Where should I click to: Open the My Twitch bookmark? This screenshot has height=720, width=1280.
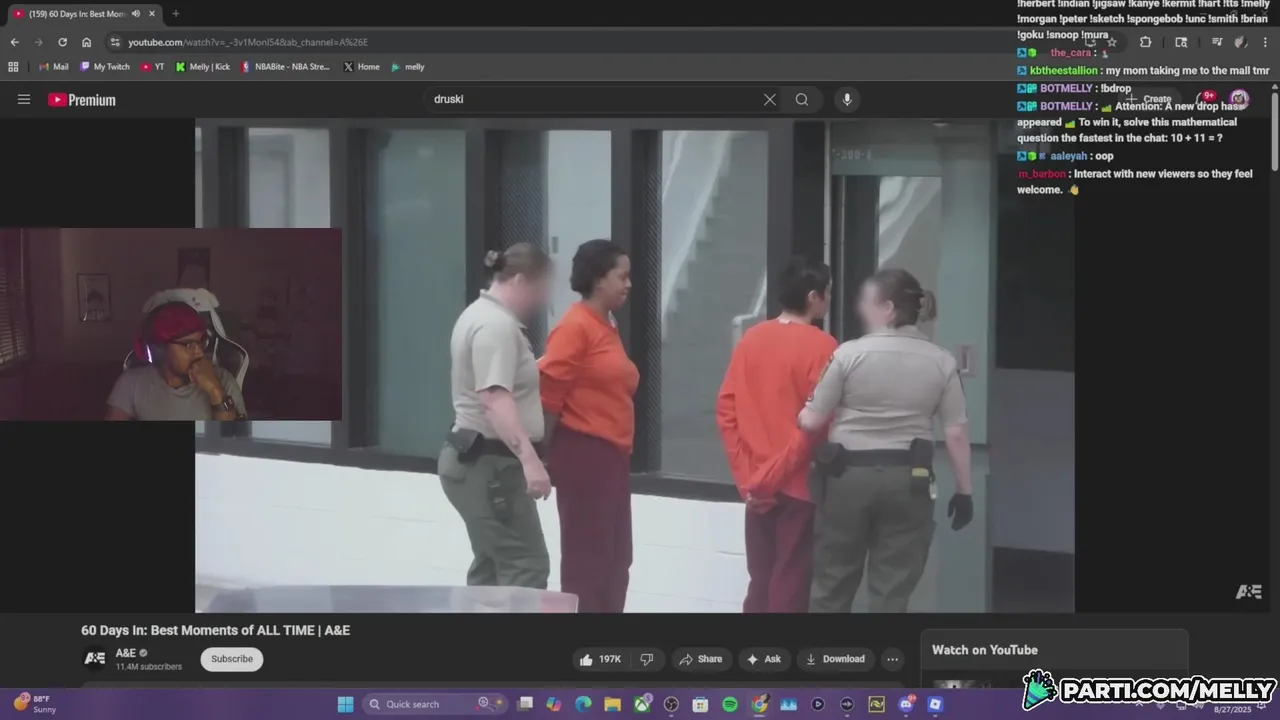(x=105, y=67)
